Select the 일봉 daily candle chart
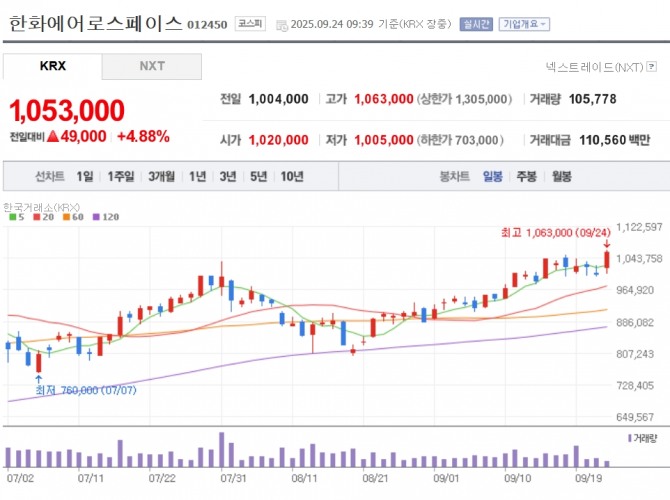This screenshot has width=670, height=500. coord(493,176)
